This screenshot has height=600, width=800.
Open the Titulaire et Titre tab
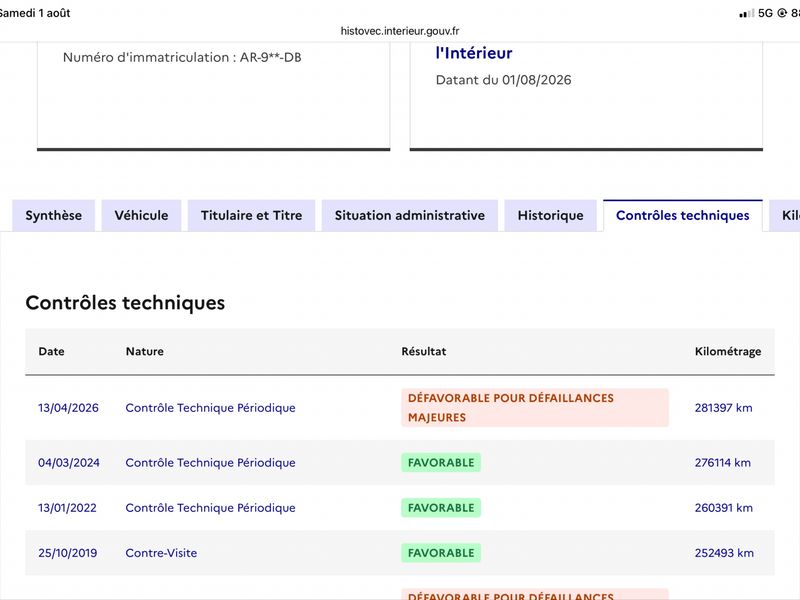tap(252, 215)
